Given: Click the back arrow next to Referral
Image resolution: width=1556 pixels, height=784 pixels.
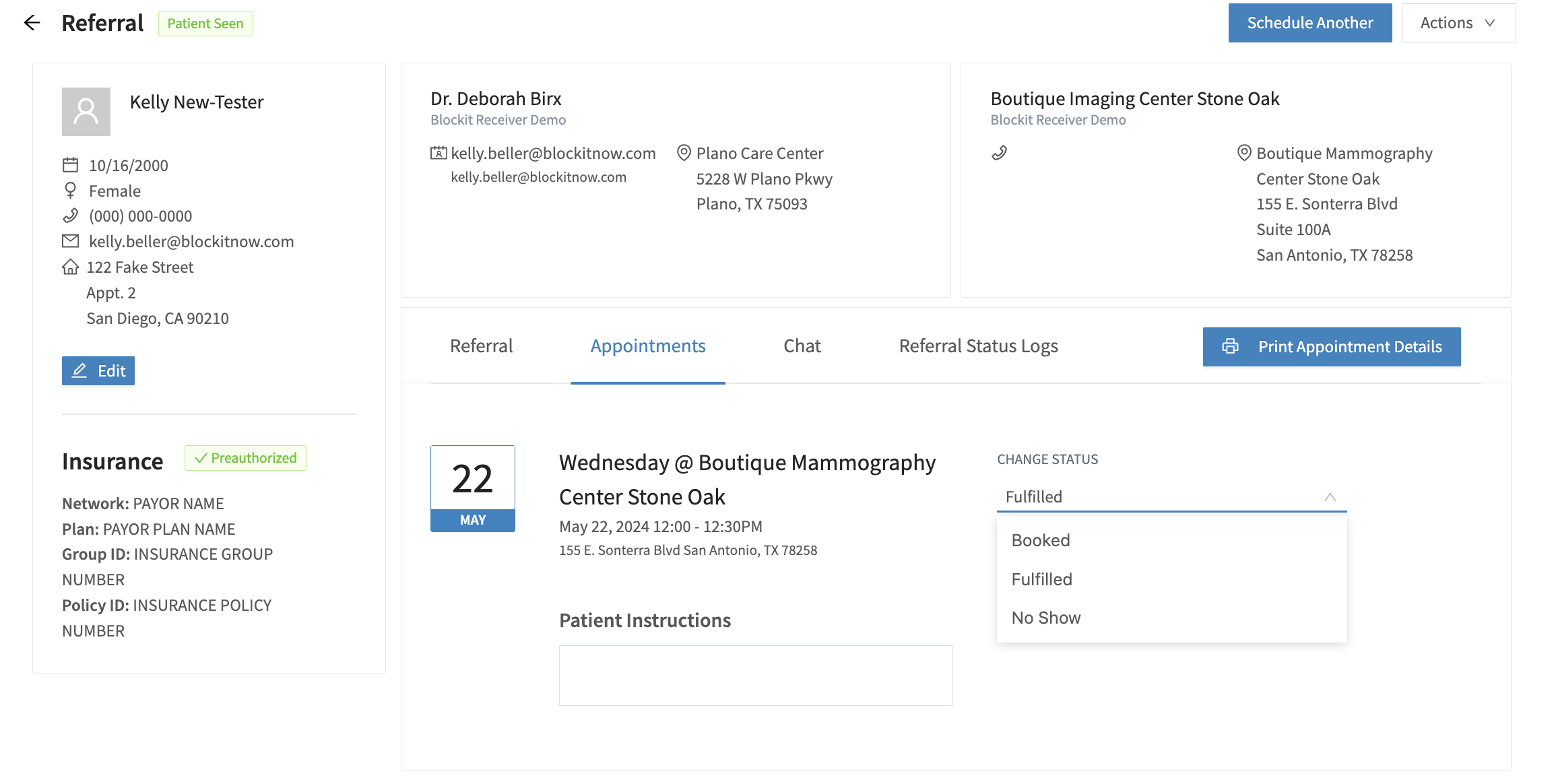Looking at the screenshot, I should [32, 22].
